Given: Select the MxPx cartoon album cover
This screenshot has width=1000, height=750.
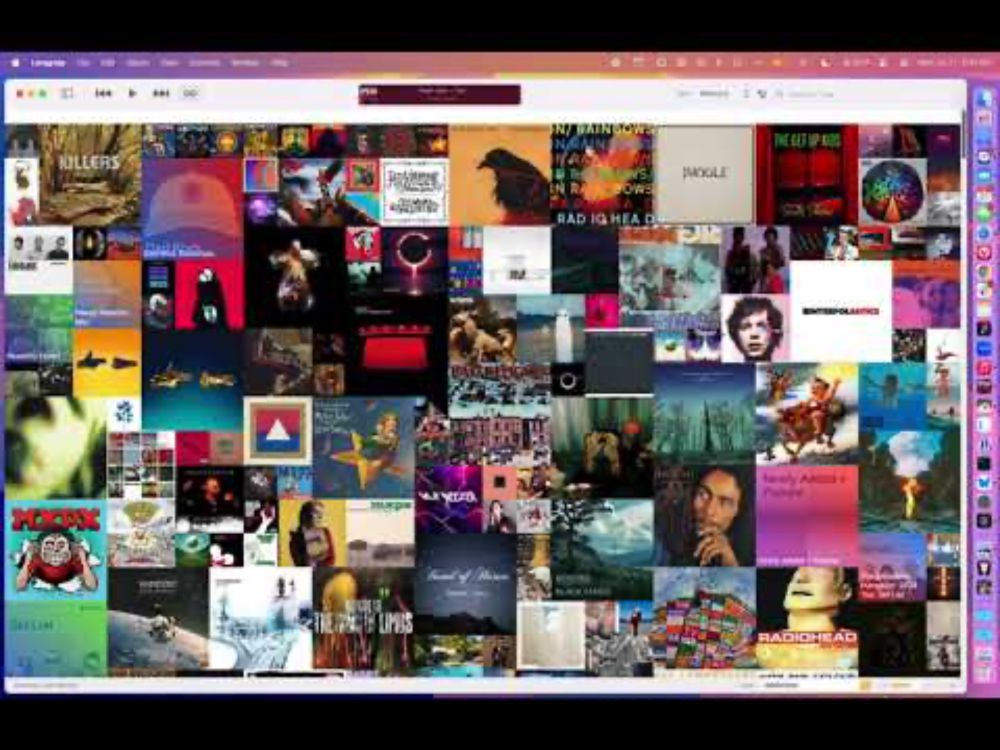Looking at the screenshot, I should [56, 550].
